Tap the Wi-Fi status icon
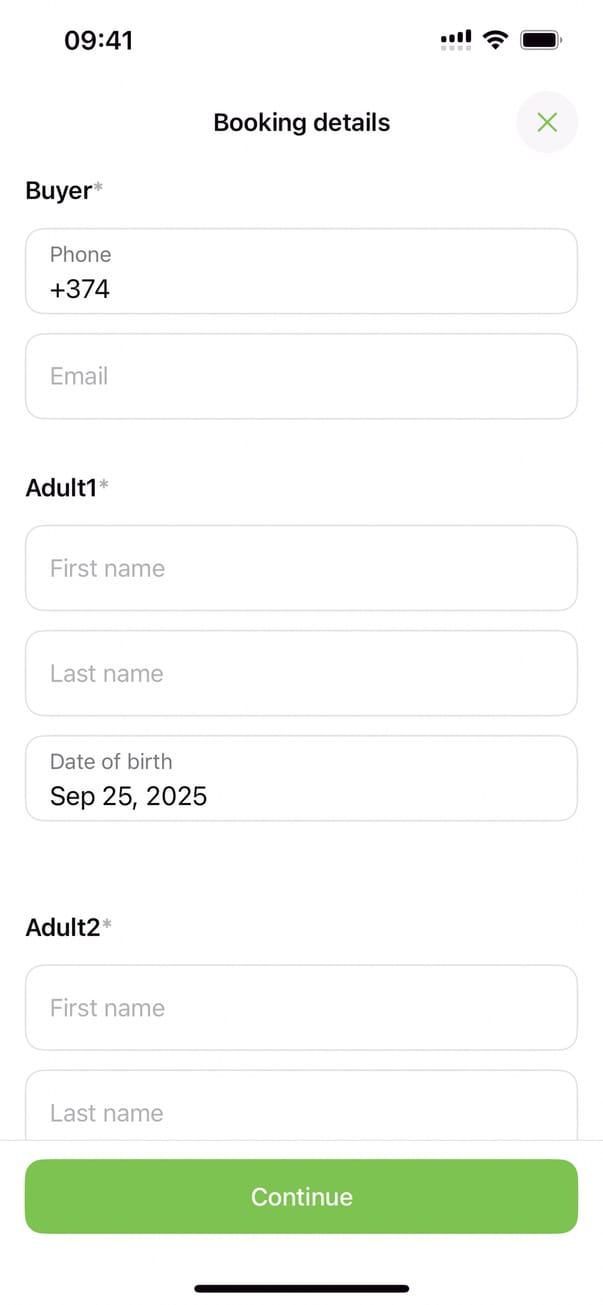 pyautogui.click(x=494, y=40)
